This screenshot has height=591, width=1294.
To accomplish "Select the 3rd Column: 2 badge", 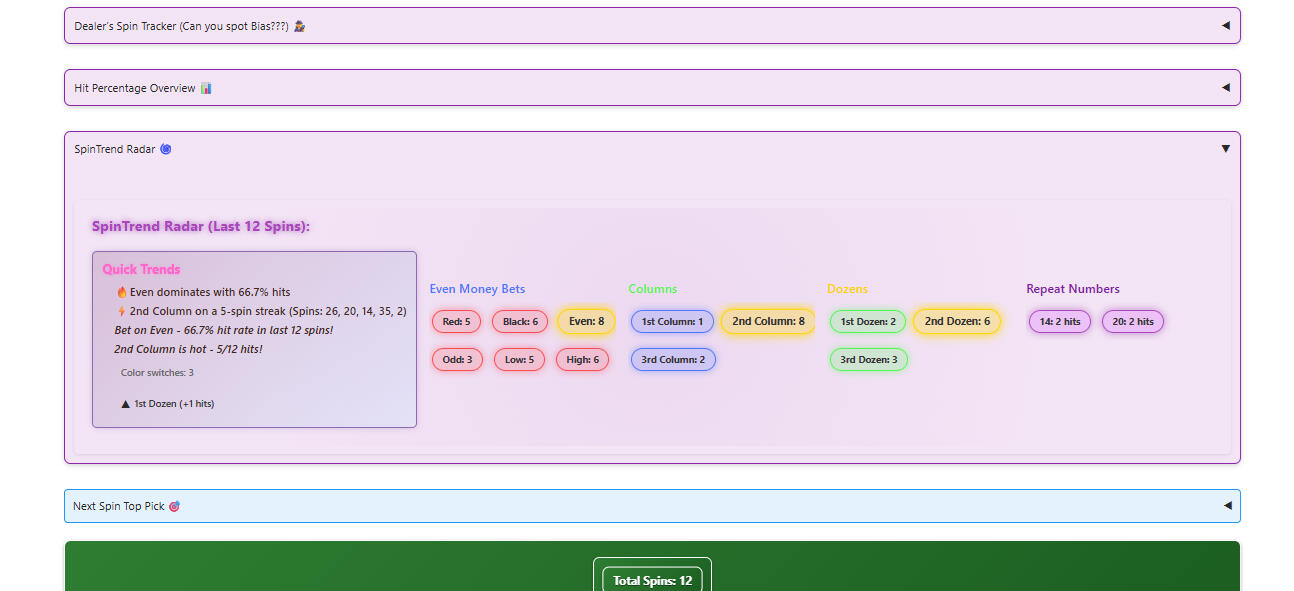I will pyautogui.click(x=673, y=360).
